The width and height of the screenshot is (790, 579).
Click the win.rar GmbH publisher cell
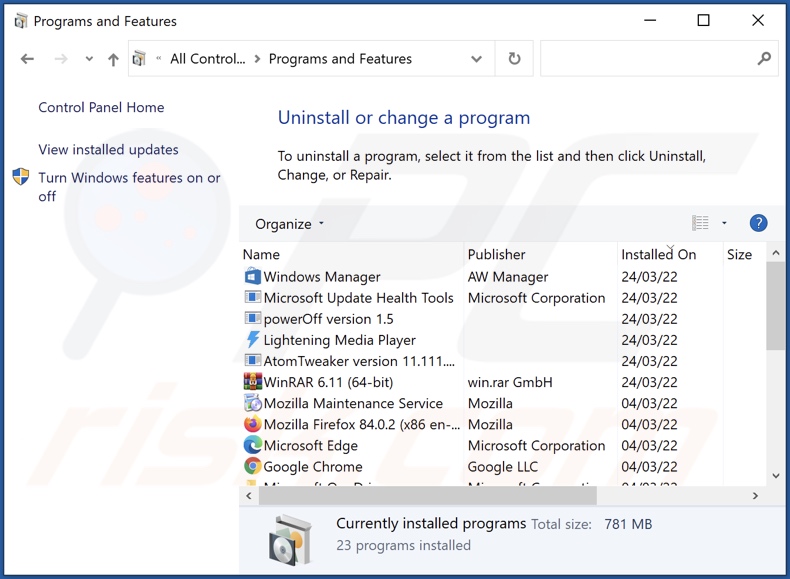pyautogui.click(x=510, y=382)
